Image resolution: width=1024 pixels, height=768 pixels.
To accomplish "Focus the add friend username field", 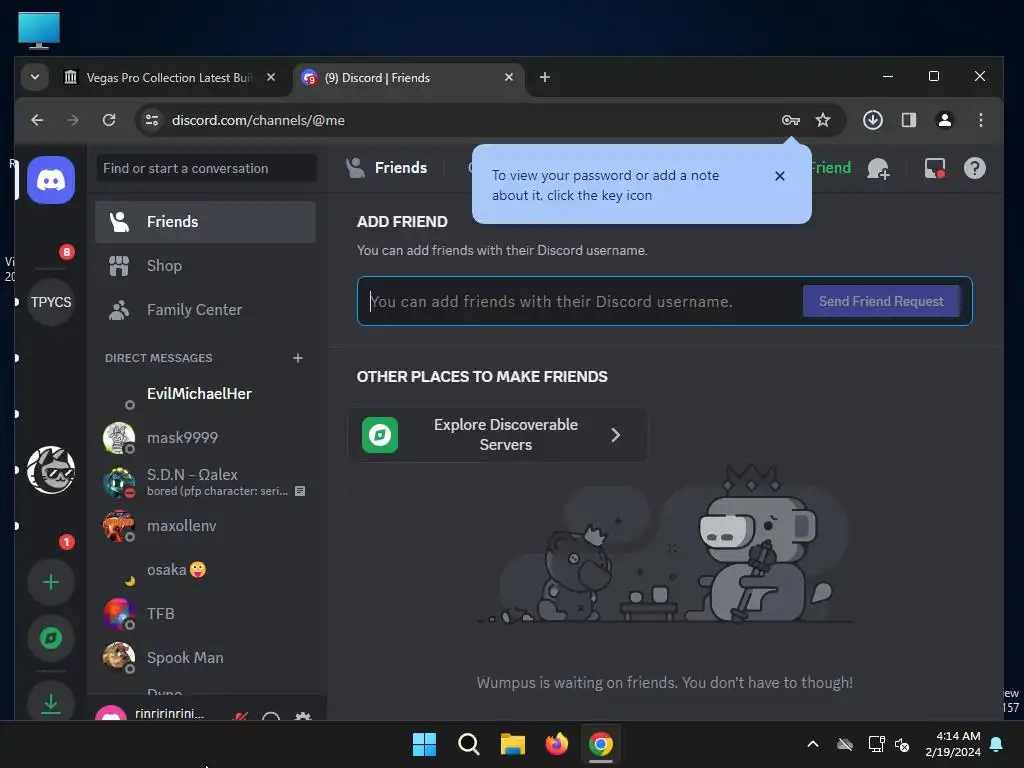I will [581, 301].
